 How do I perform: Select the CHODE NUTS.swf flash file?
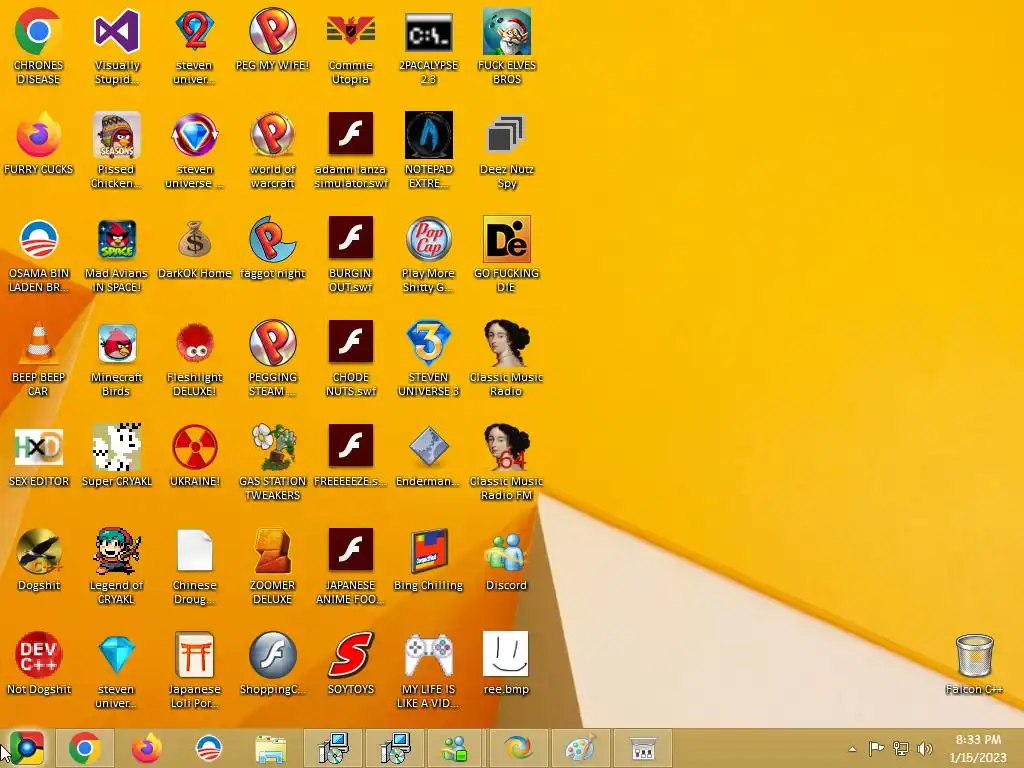tap(351, 342)
